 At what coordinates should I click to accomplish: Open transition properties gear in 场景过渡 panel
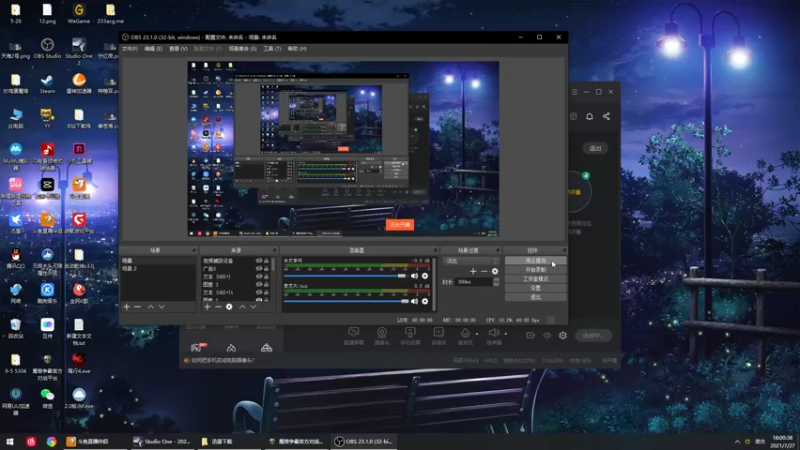[x=495, y=271]
